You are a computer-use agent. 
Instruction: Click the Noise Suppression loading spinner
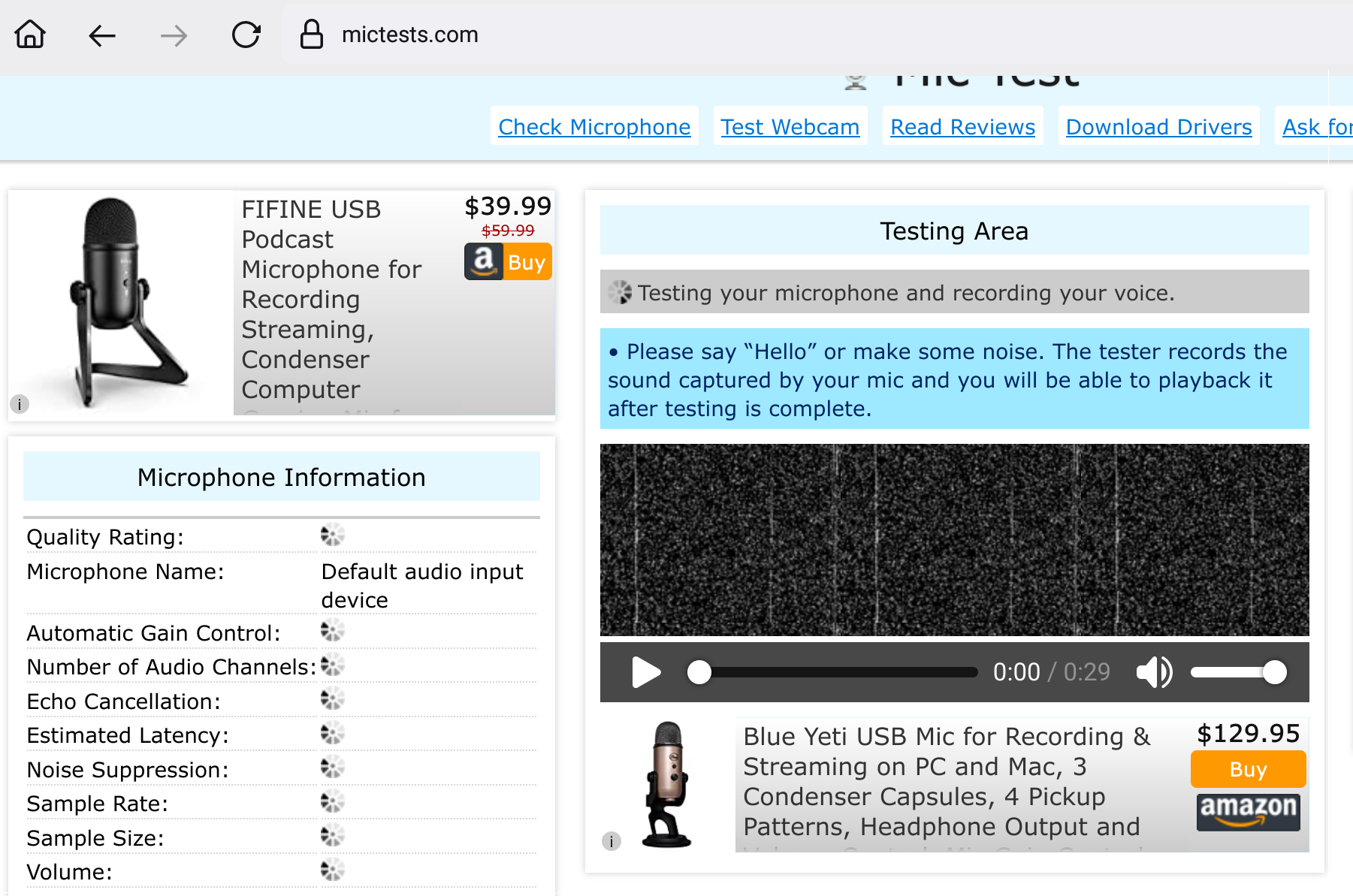point(332,767)
